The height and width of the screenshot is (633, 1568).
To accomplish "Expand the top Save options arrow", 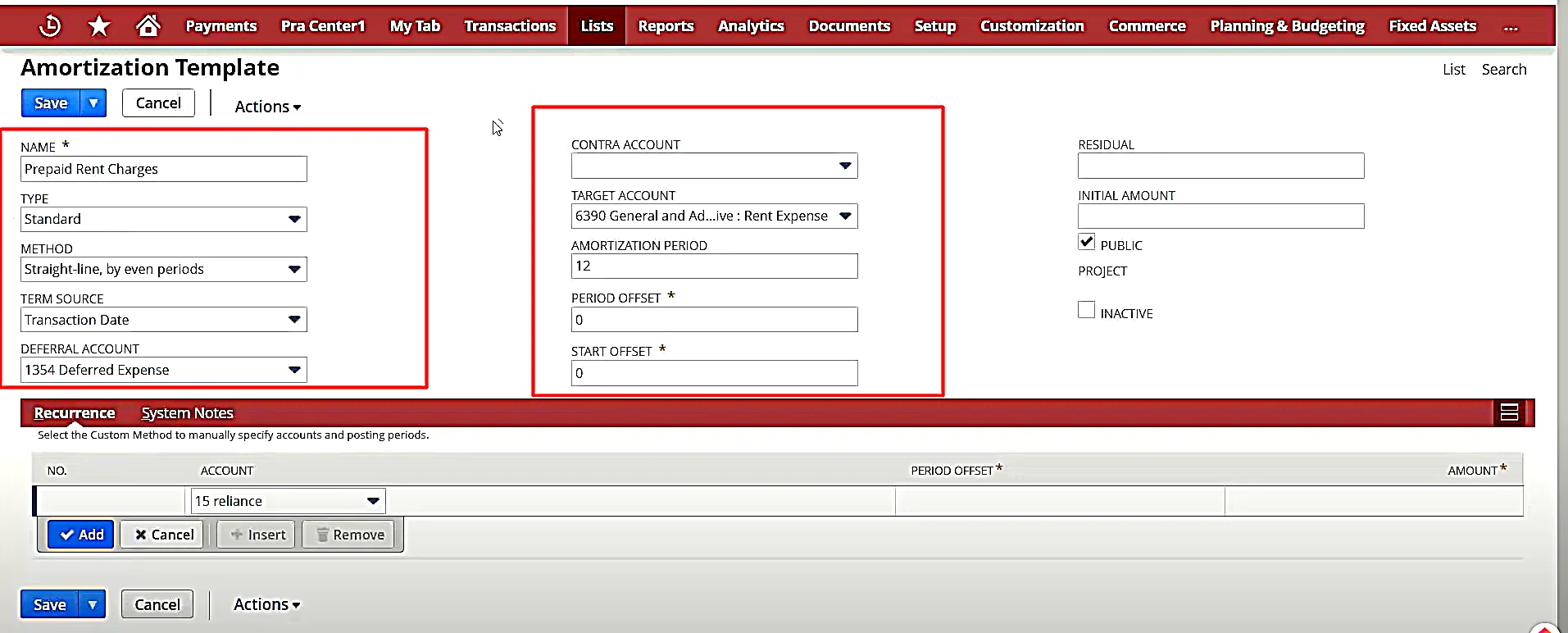I will 93,103.
